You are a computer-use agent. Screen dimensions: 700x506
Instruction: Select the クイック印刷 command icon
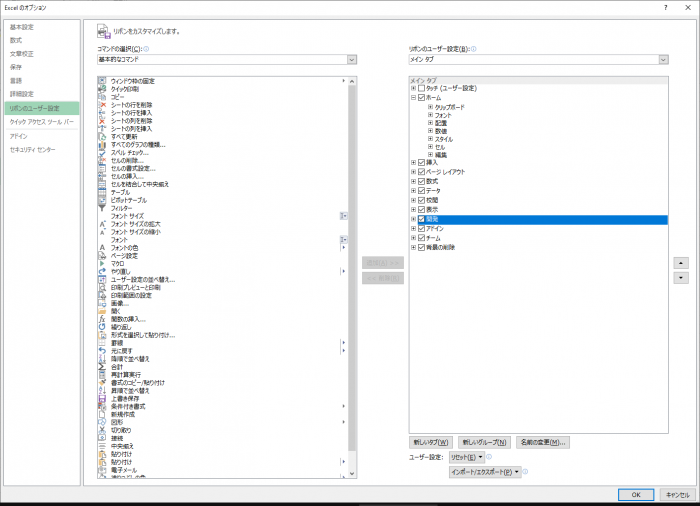click(103, 88)
